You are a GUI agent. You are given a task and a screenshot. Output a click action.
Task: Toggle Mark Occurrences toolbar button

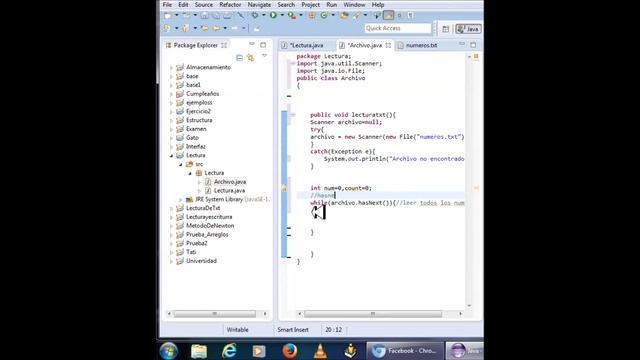pos(389,16)
